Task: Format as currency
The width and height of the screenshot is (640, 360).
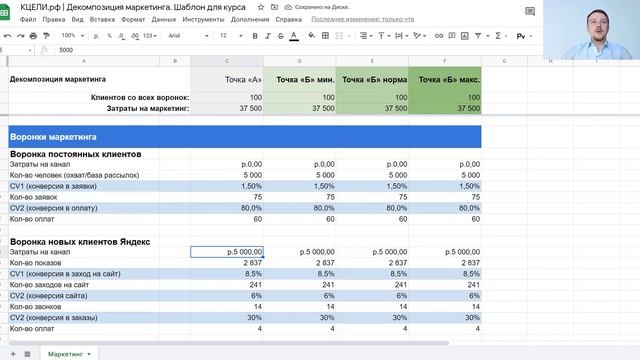Action: coord(96,36)
